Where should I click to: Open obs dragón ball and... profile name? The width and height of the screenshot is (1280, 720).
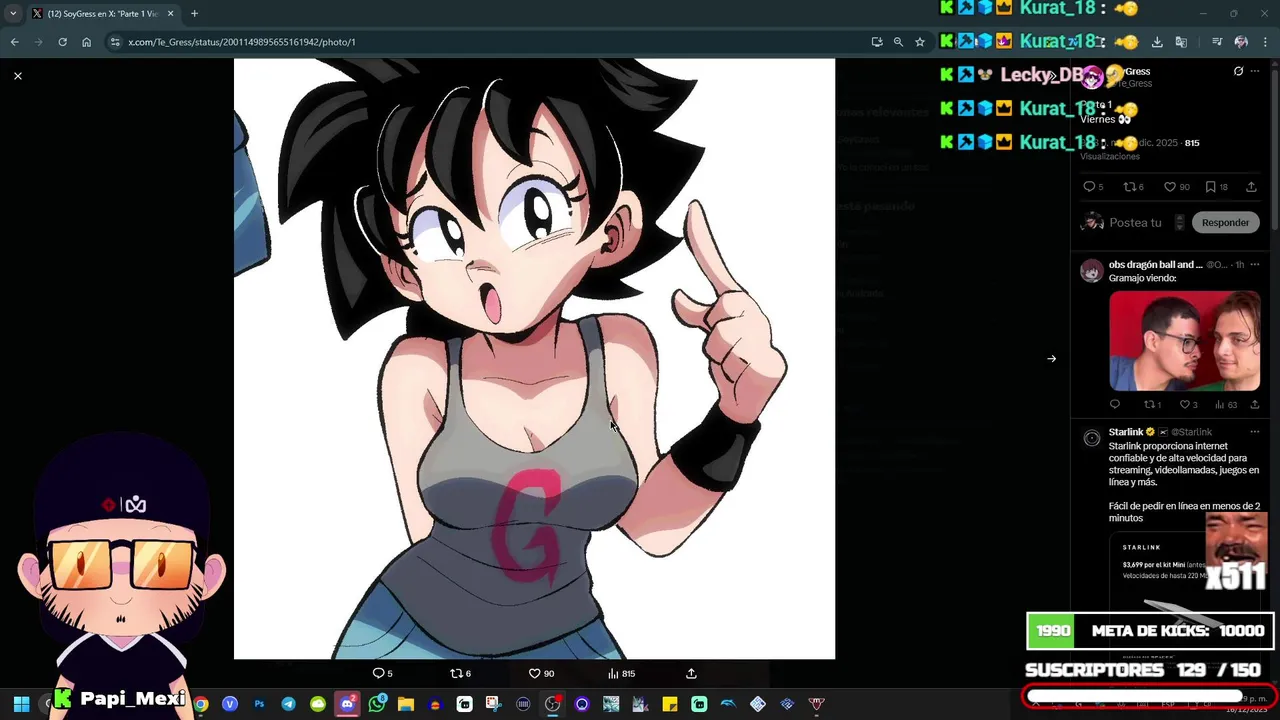coord(1155,265)
